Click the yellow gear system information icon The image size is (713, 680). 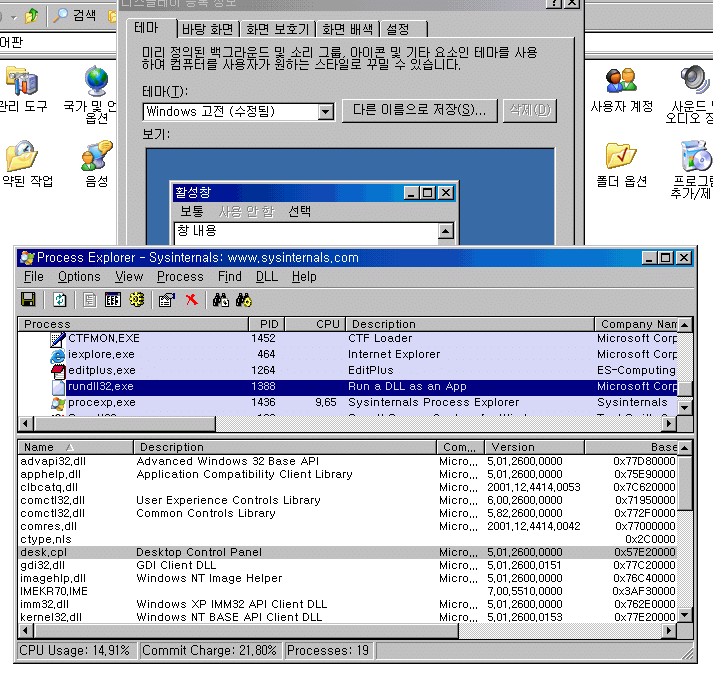pos(136,300)
